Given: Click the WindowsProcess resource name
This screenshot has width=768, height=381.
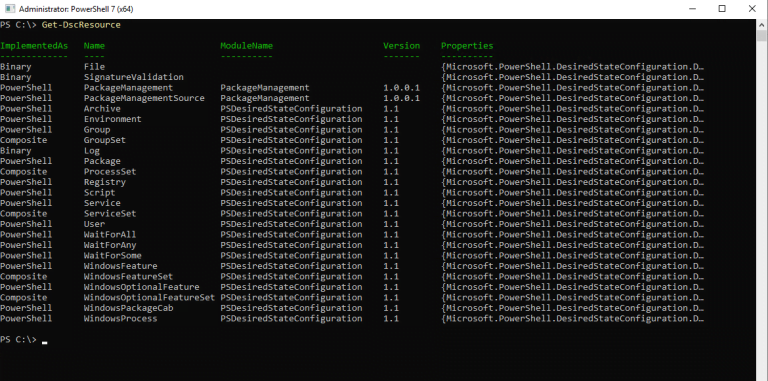Looking at the screenshot, I should (x=120, y=319).
